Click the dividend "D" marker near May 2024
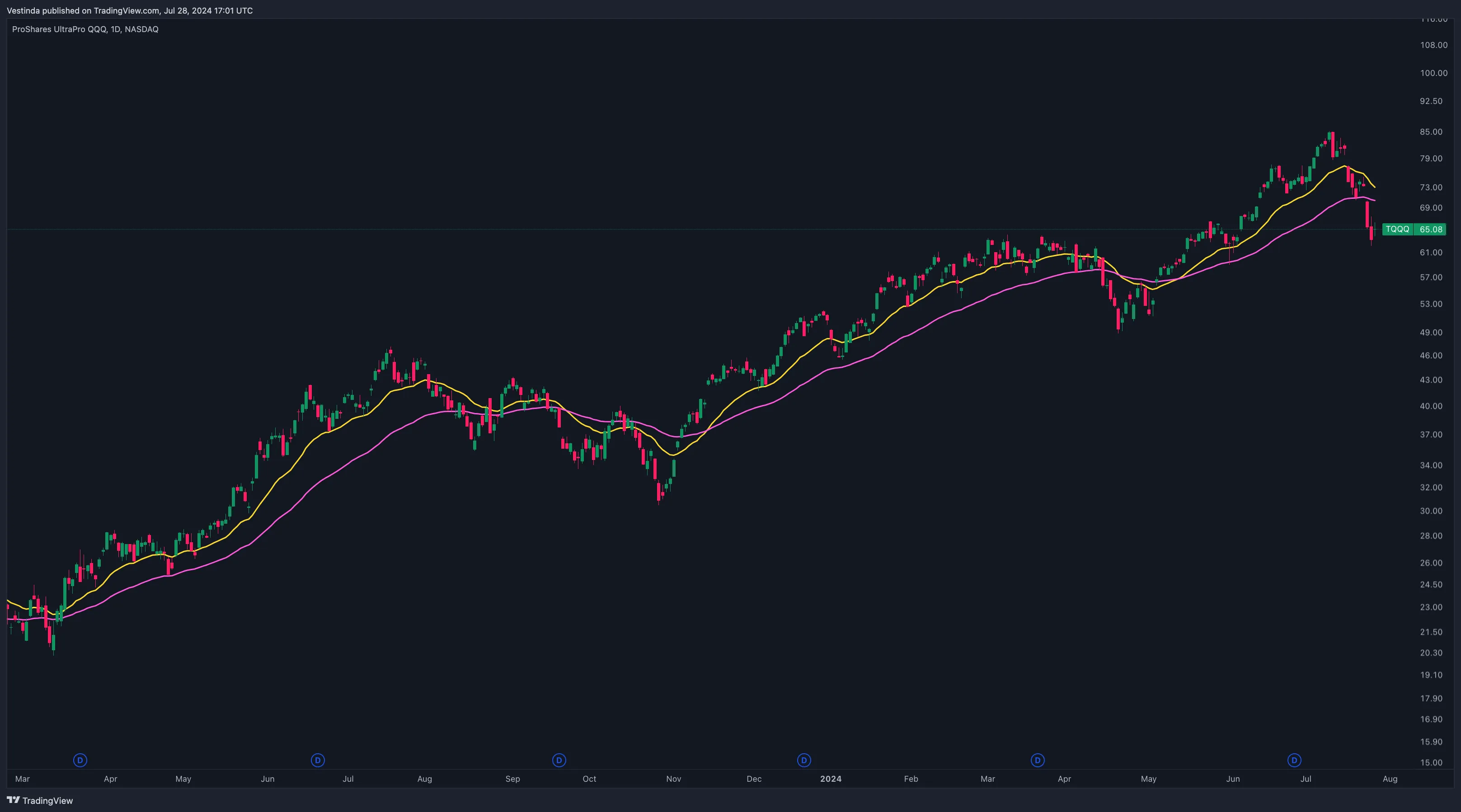 1037,761
